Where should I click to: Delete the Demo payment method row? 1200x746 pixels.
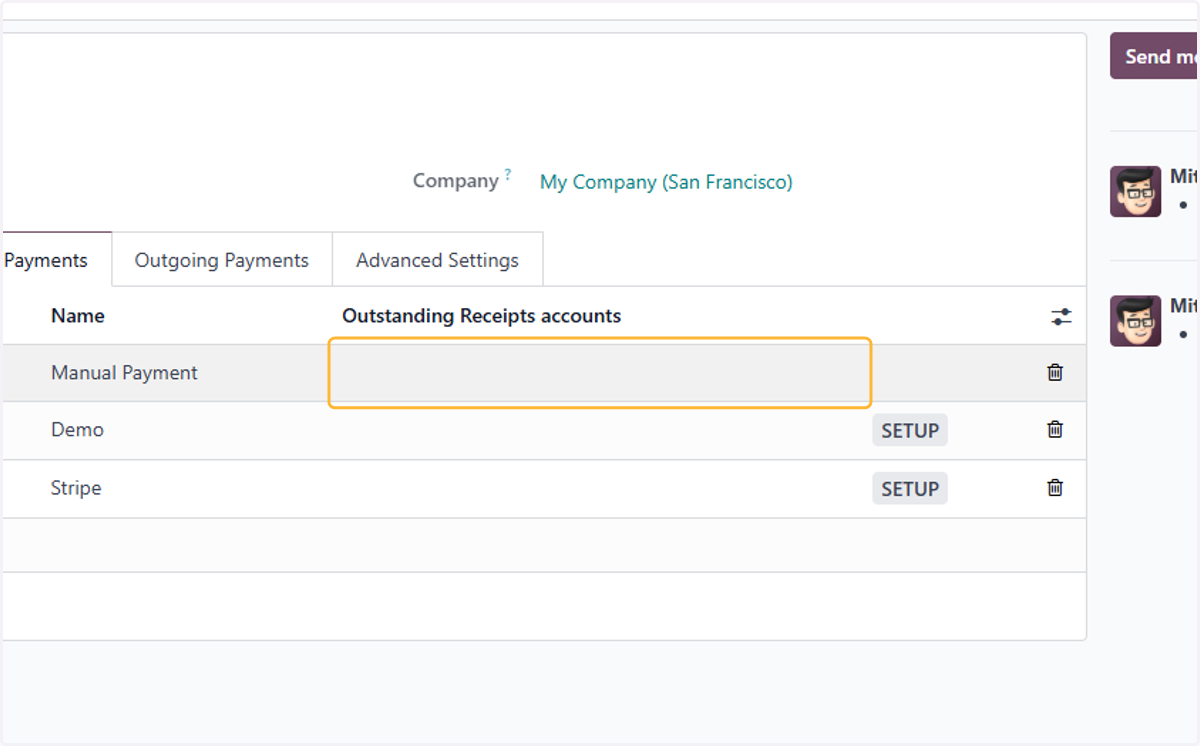point(1055,429)
